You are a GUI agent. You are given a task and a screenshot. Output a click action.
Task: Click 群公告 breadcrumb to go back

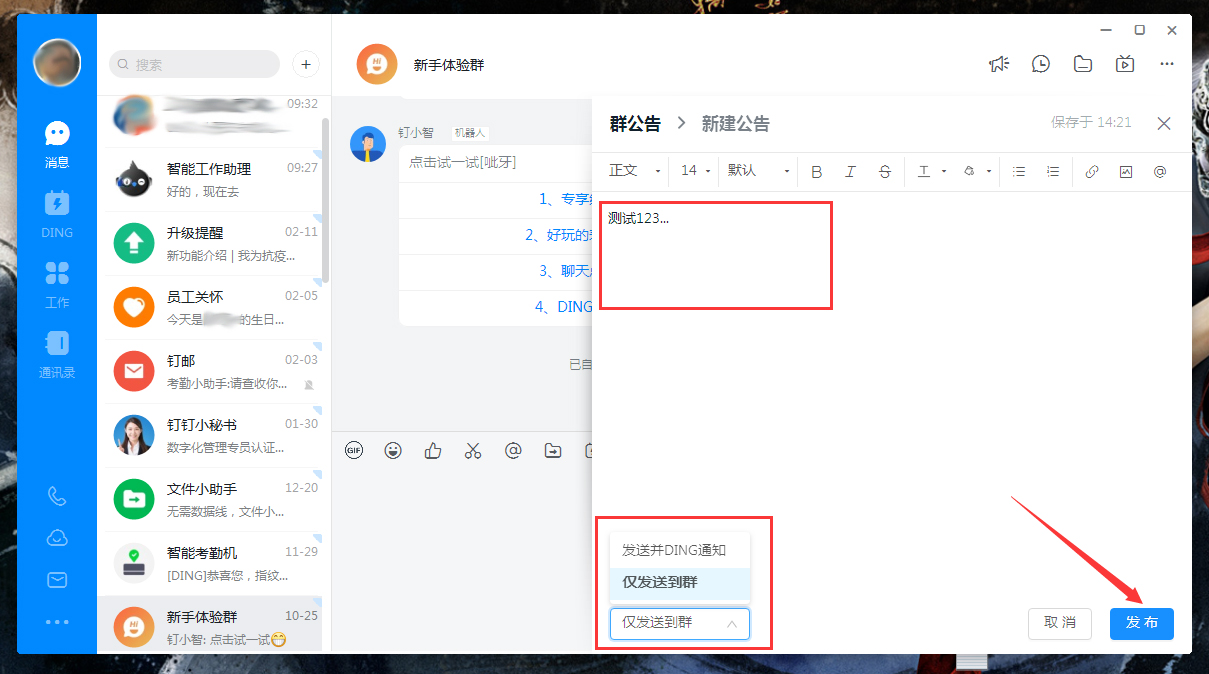635,123
